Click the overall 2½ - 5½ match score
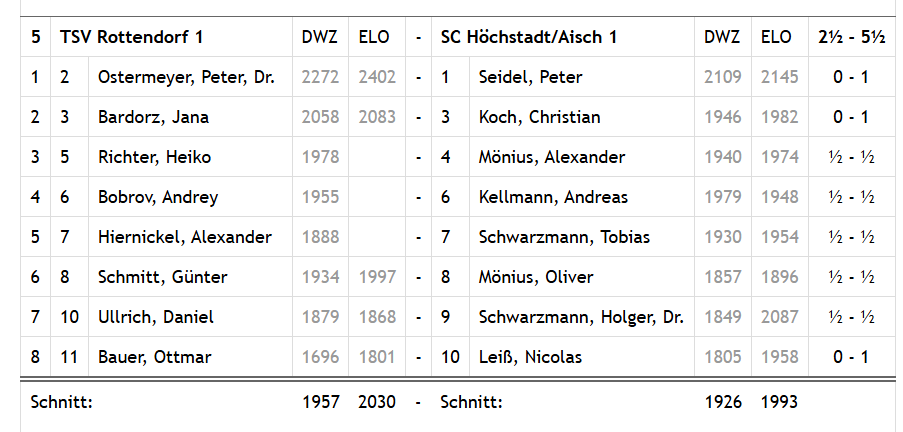Screen dimensions: 903x432 click(851, 37)
